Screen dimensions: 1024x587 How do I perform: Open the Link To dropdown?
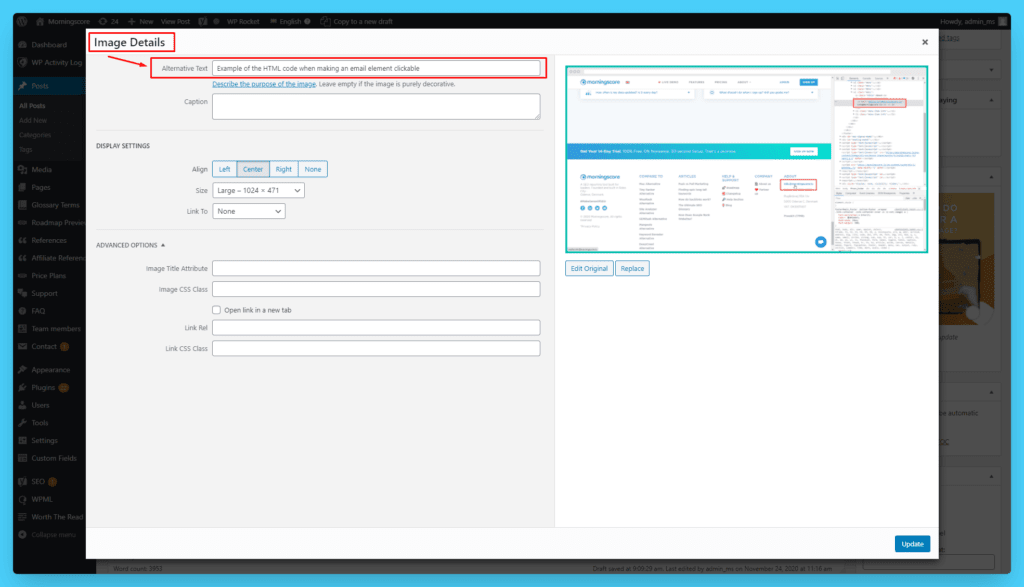[249, 211]
